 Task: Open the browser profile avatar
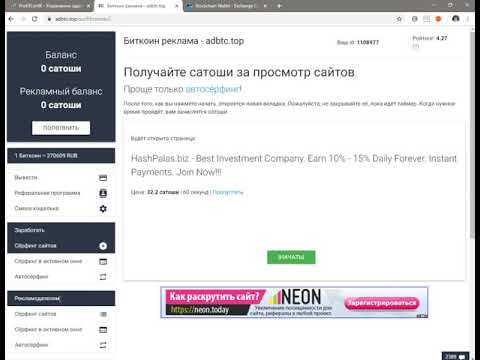pyautogui.click(x=456, y=19)
